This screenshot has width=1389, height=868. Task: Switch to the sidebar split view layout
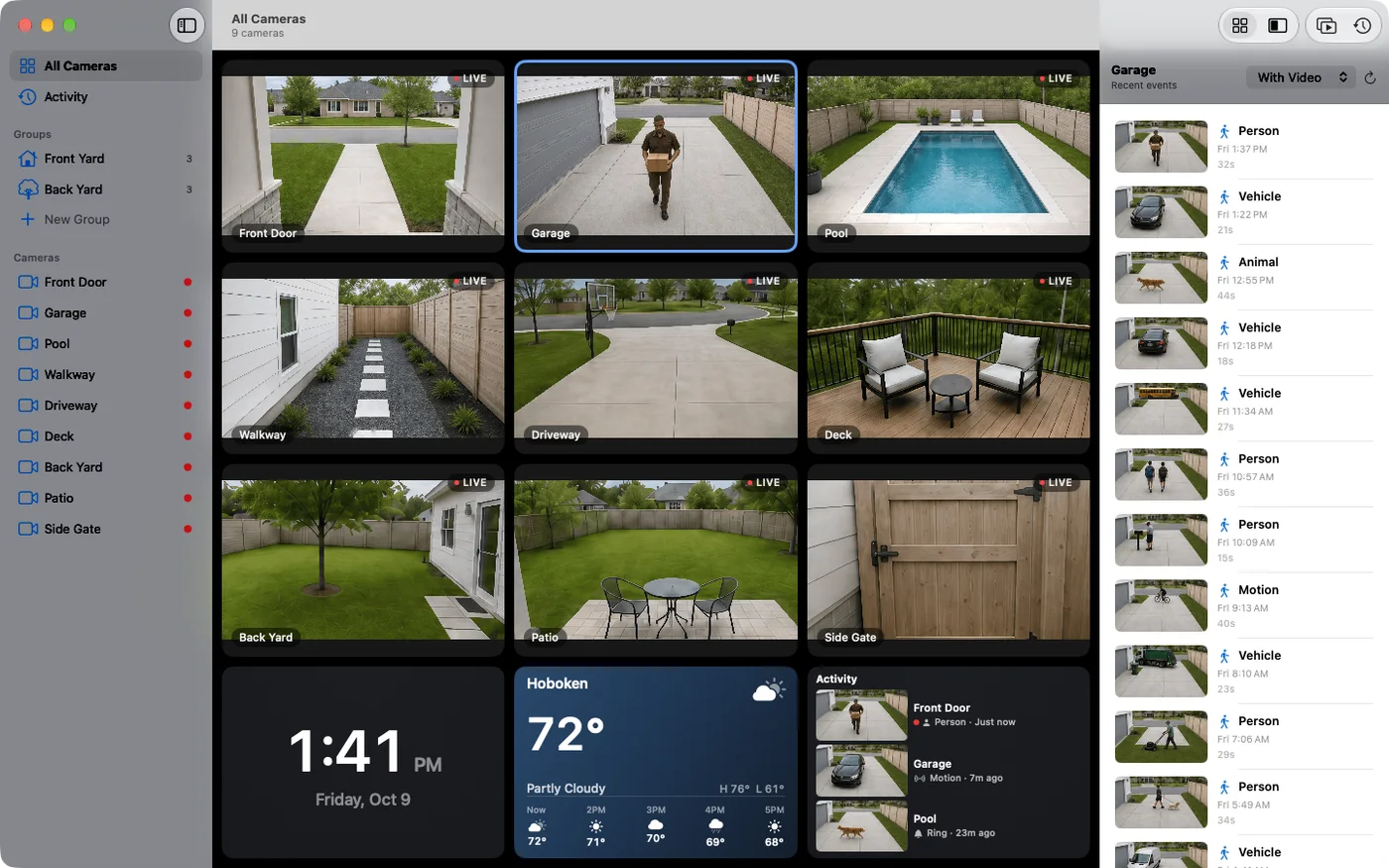(x=1278, y=26)
